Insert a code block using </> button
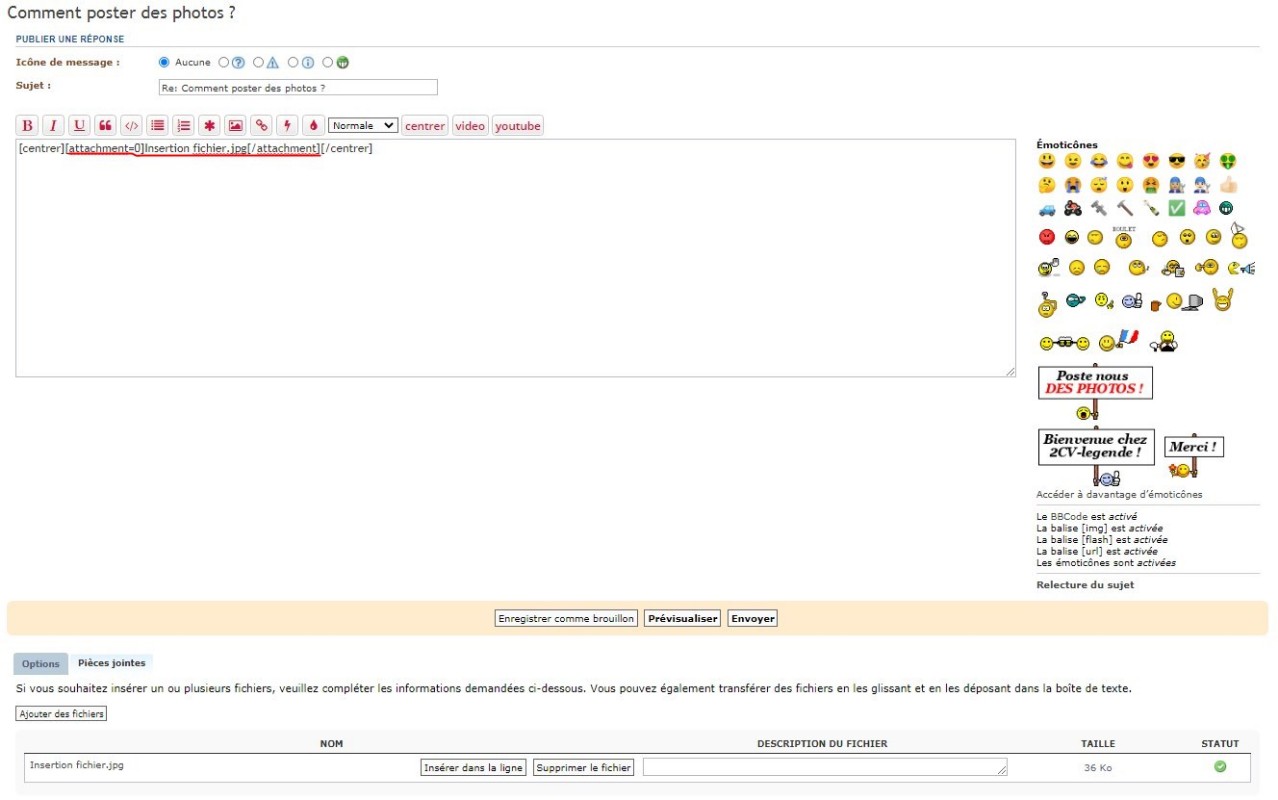This screenshot has width=1278, height=800. click(131, 126)
